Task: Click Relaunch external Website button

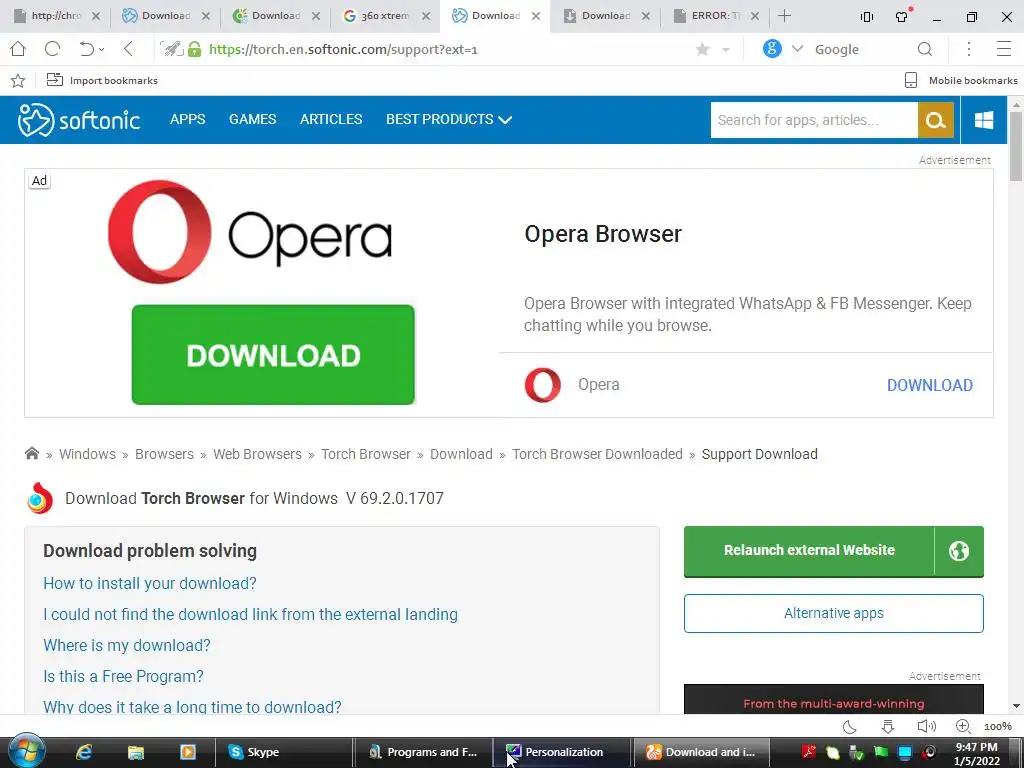Action: [808, 551]
